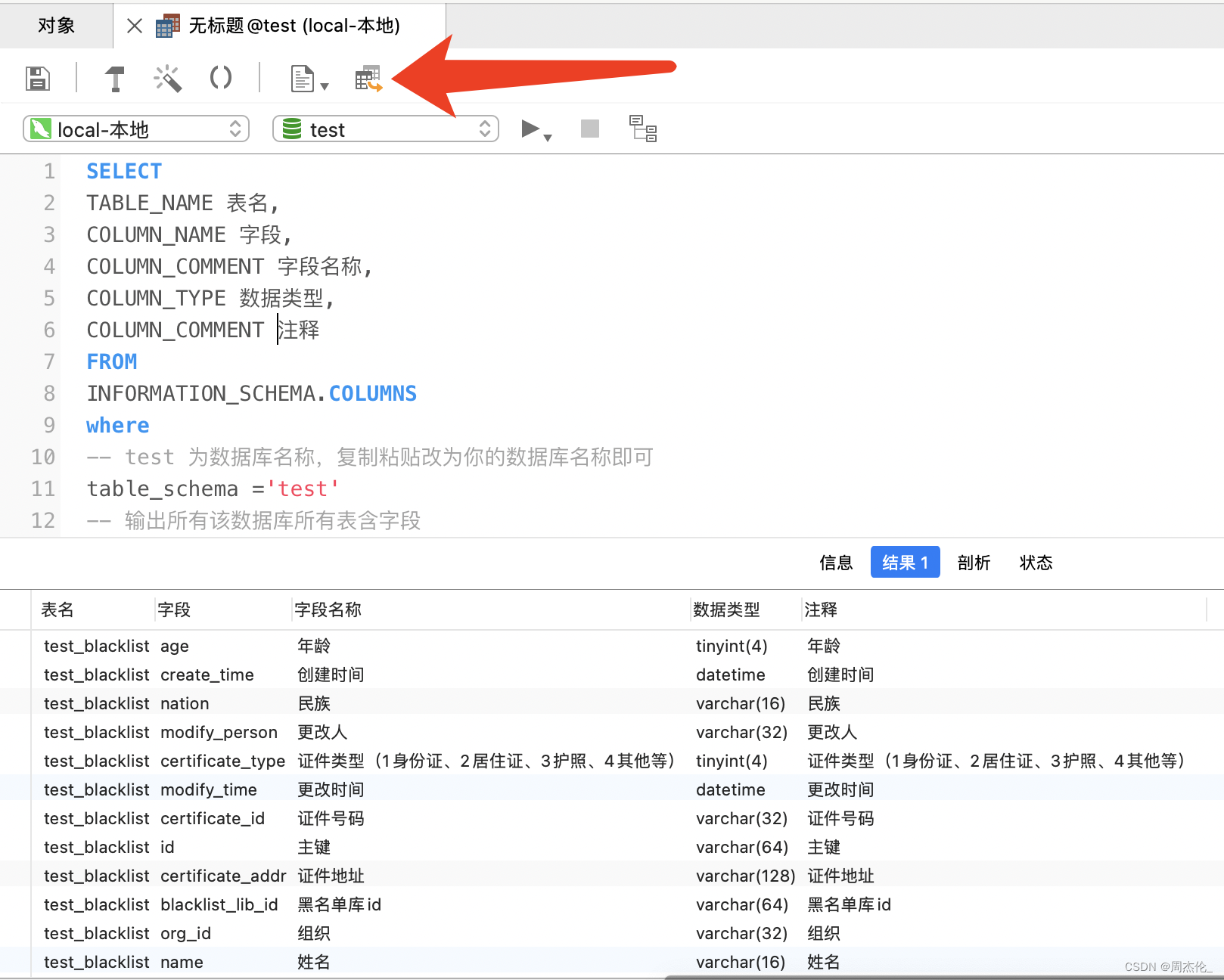Click the 注释 column header
1224x980 pixels.
(1003, 609)
